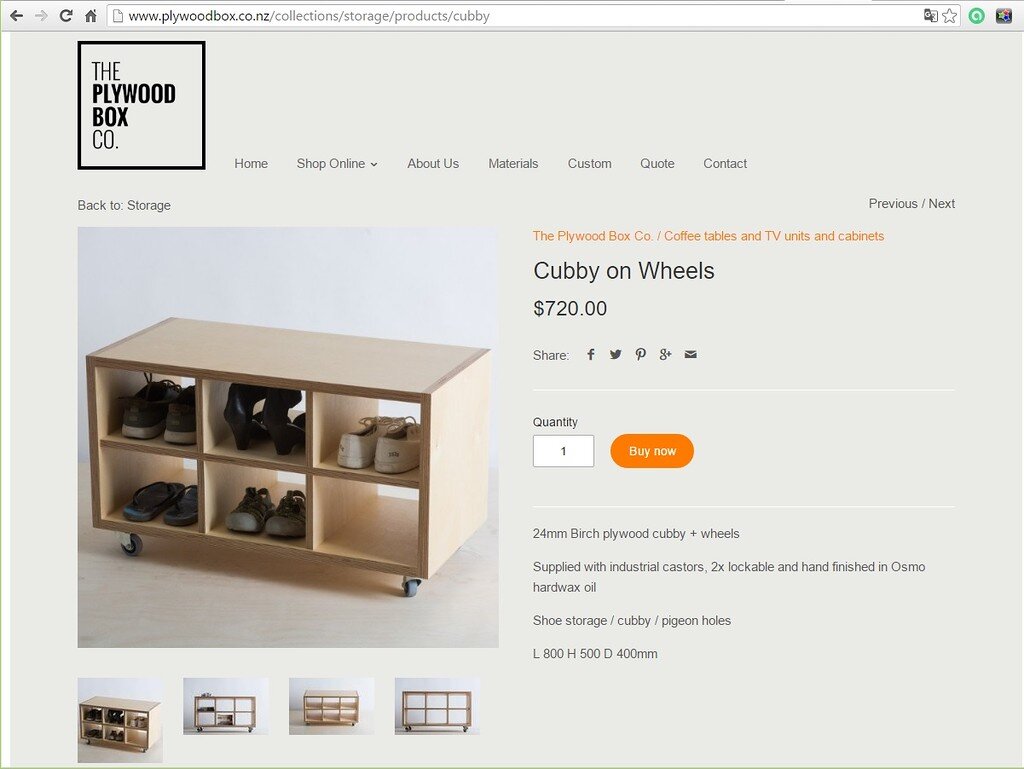
Task: Click browser back arrow
Action: coord(16,16)
